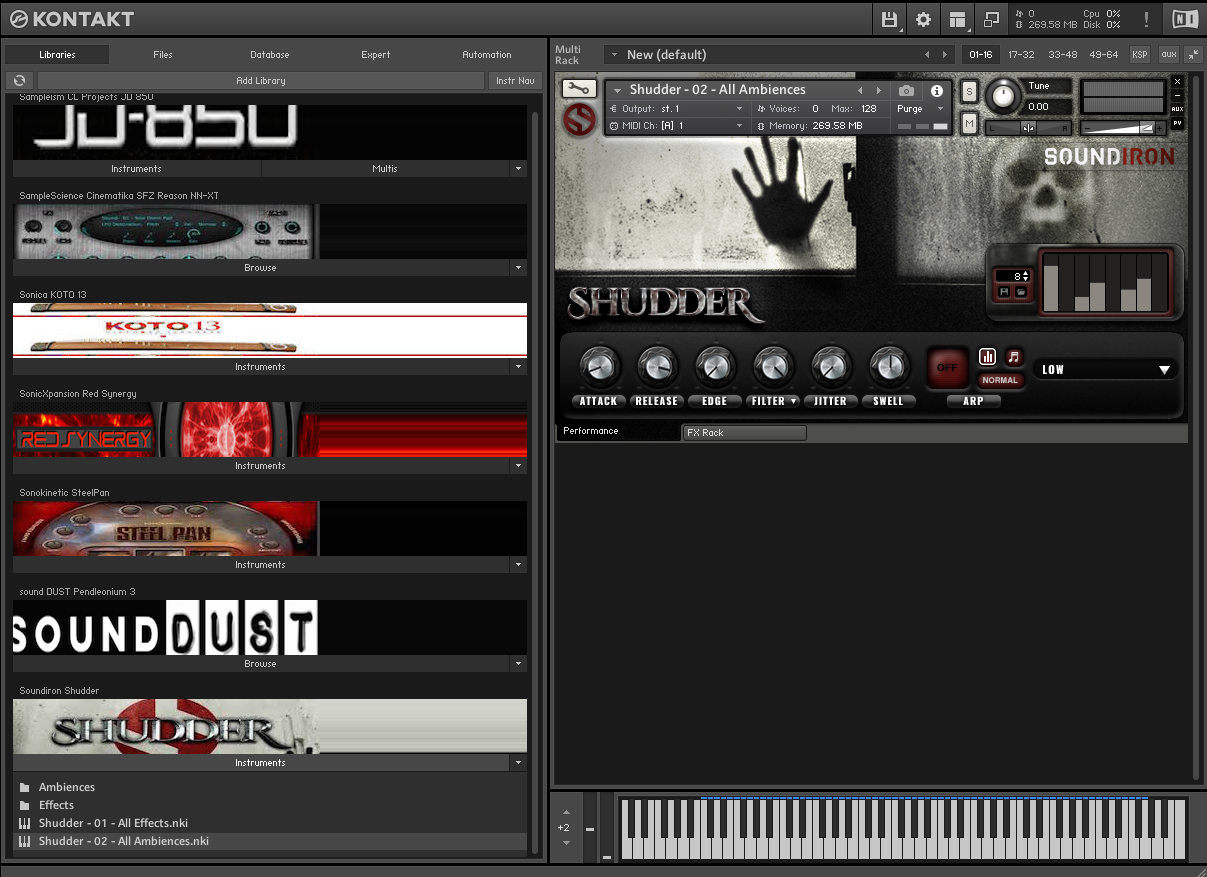Click Multis under JD 850 library
1207x877 pixels.
point(385,169)
